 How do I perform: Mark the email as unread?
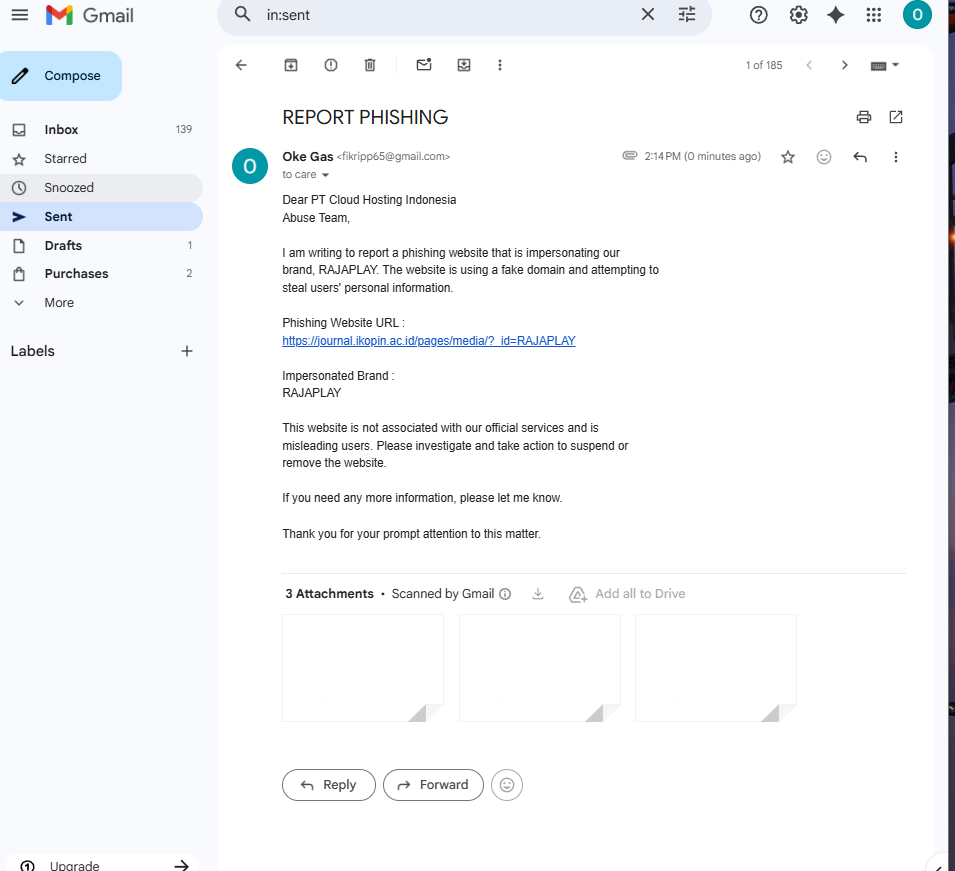tap(424, 65)
